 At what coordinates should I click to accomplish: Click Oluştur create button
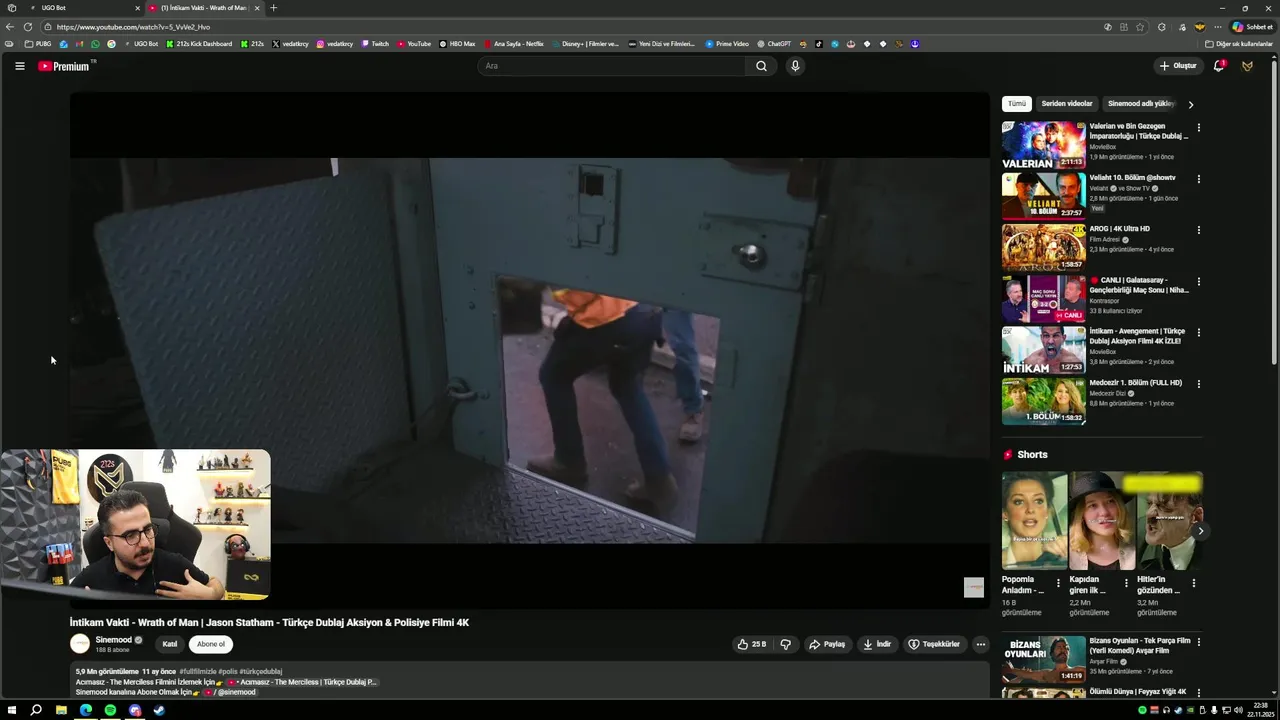coord(1178,66)
